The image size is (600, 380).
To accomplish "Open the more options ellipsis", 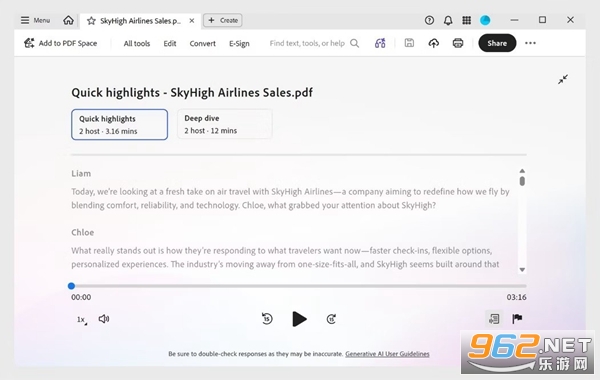I will pyautogui.click(x=530, y=43).
